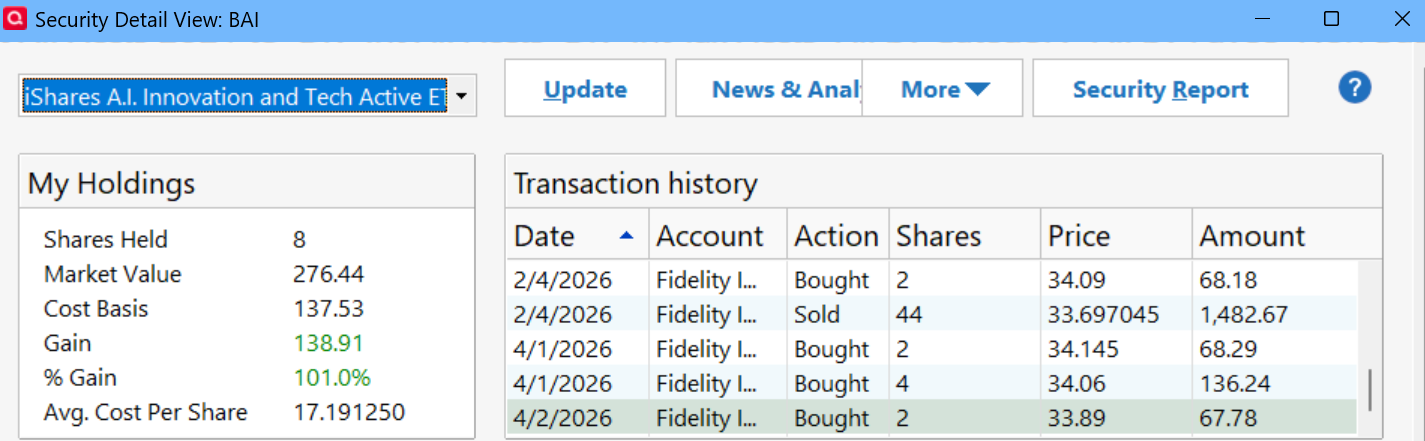
Task: Expand the More dropdown menu
Action: pos(943,89)
